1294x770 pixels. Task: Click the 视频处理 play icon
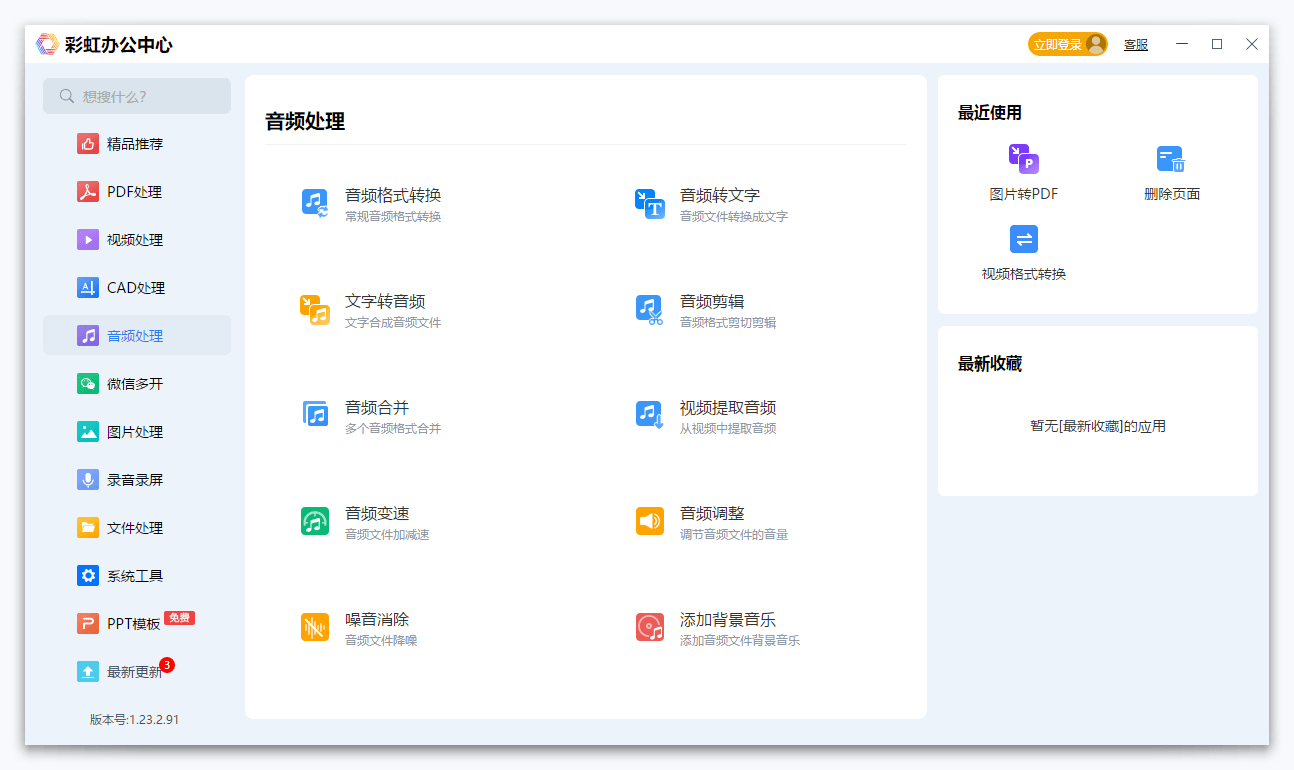point(88,240)
